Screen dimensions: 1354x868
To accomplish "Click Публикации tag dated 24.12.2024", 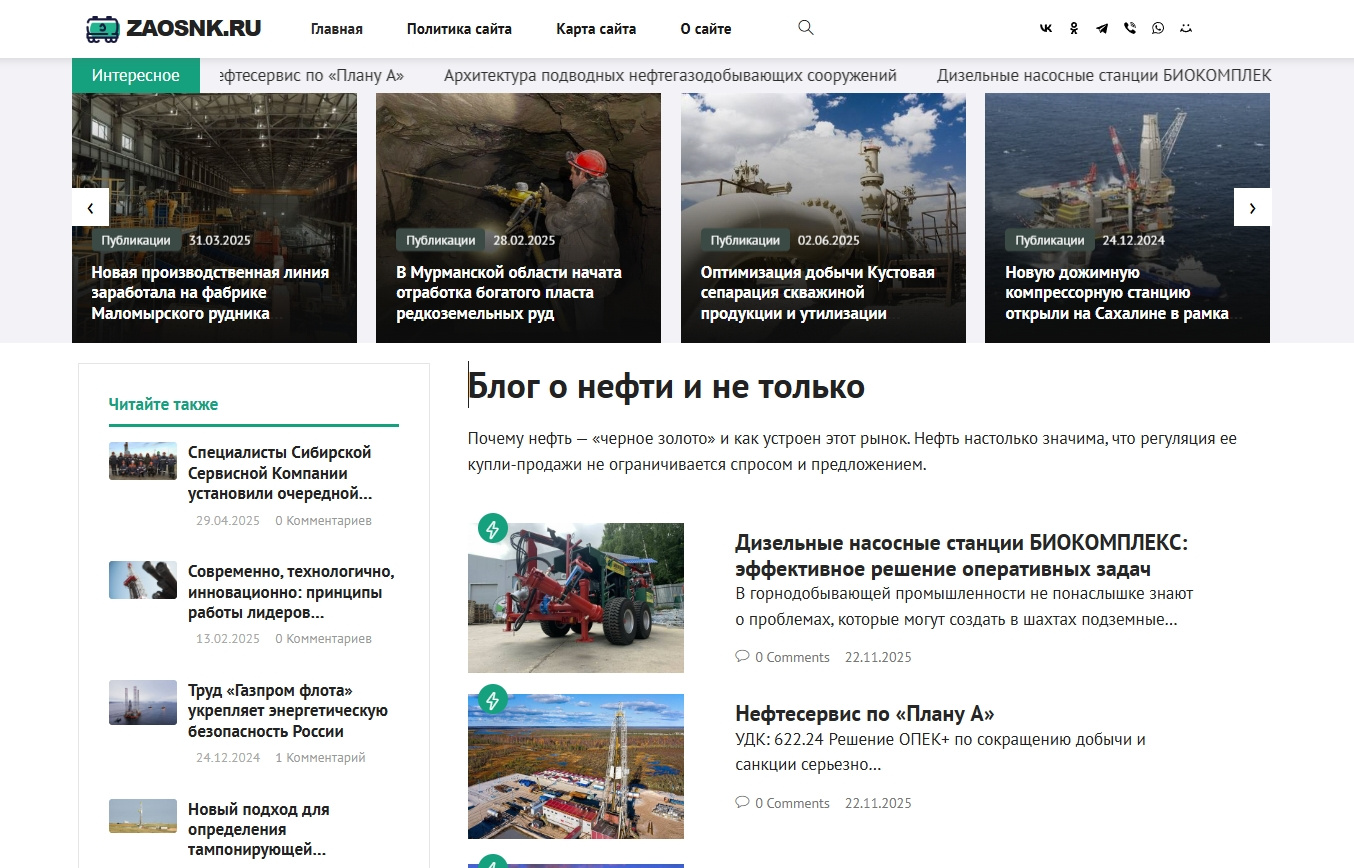I will tap(1050, 240).
